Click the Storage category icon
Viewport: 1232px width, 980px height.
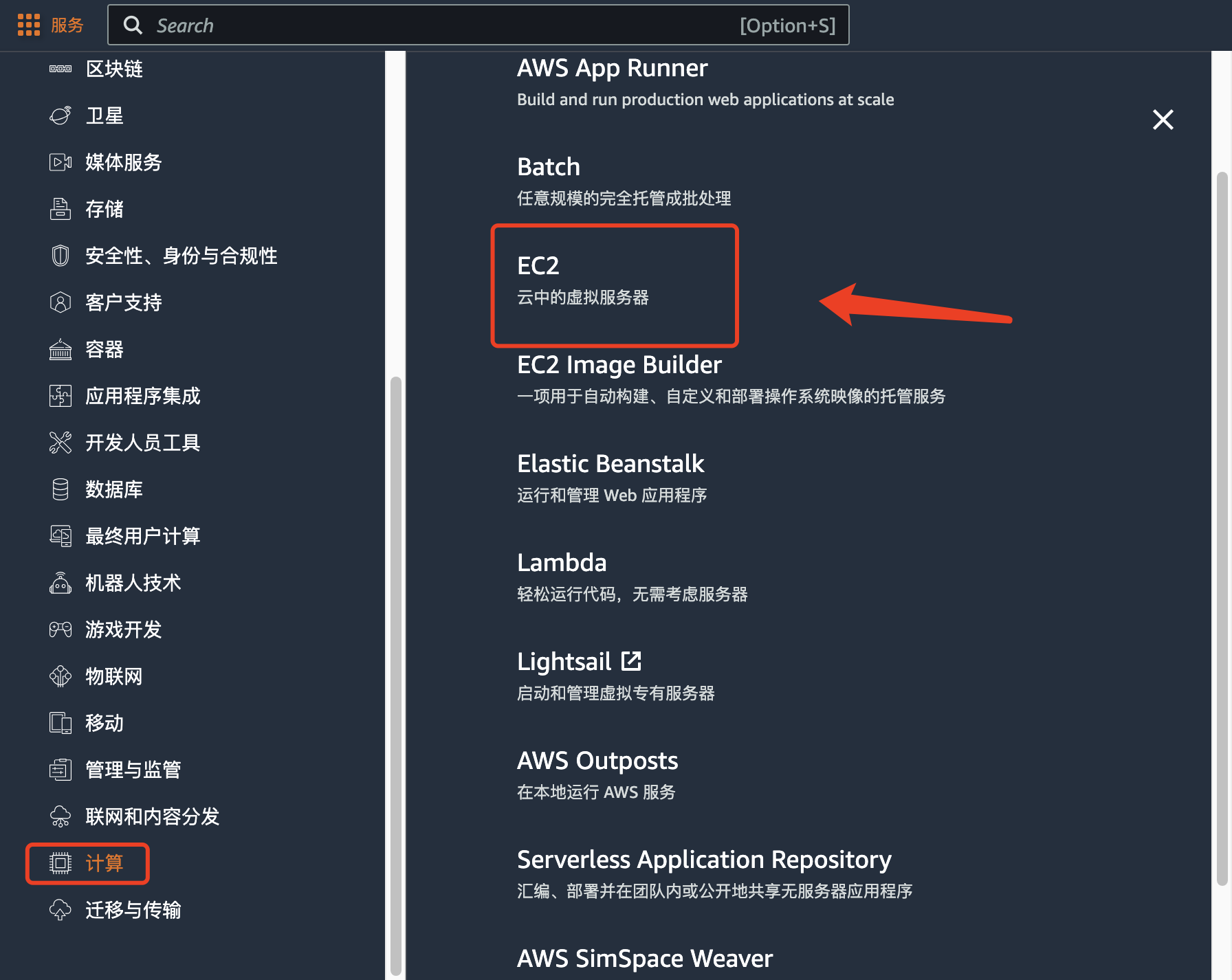pos(60,209)
